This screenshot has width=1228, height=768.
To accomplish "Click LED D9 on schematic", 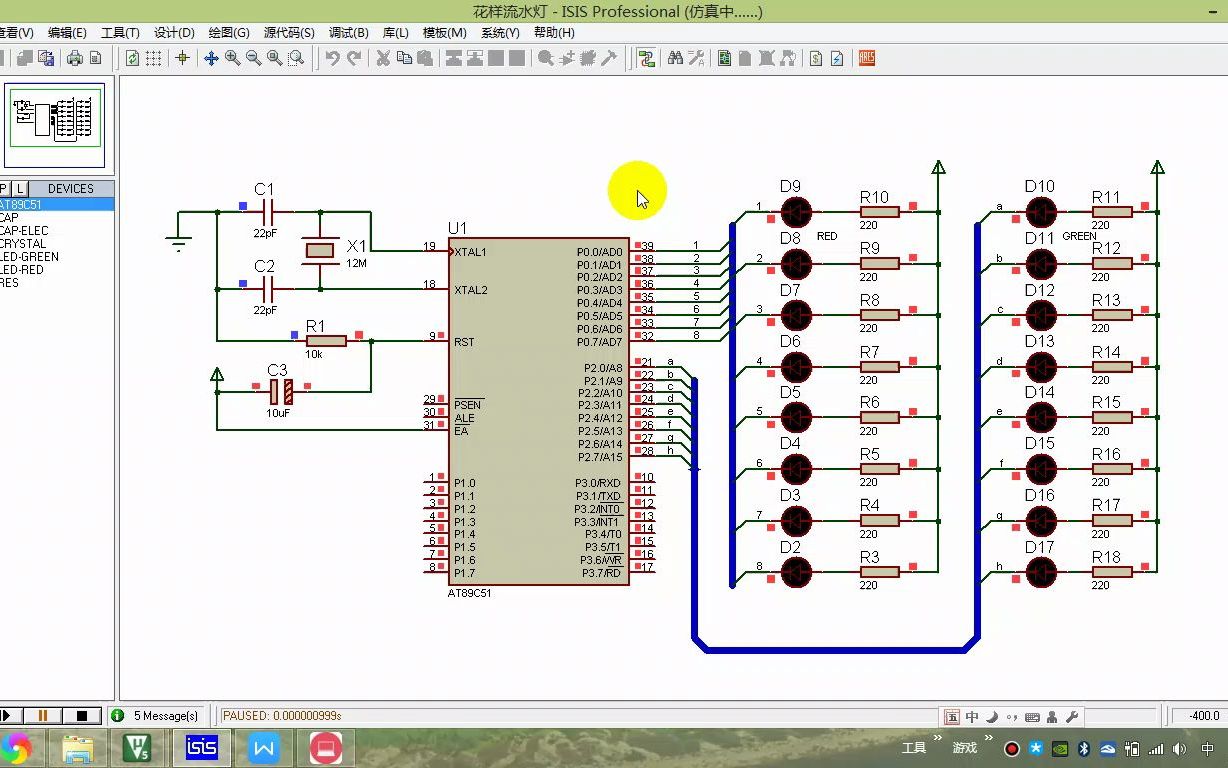I will 796,211.
